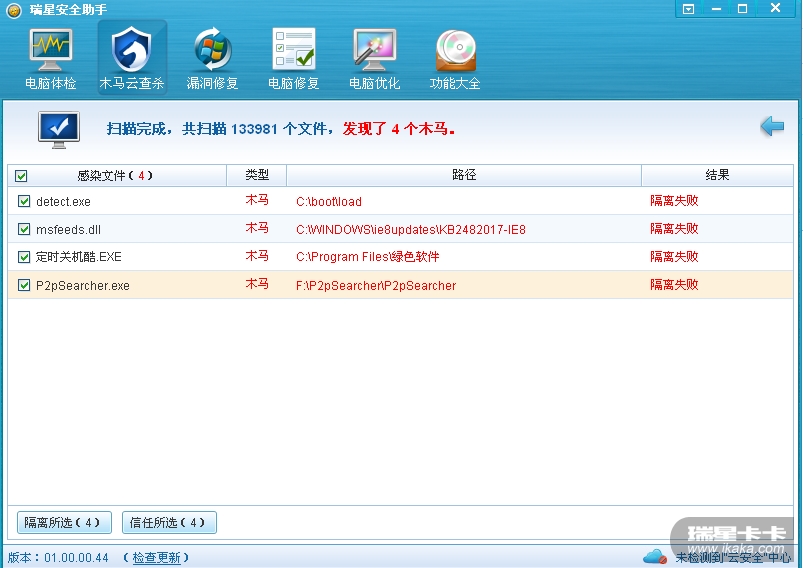The image size is (803, 568).
Task: Click path C:\Program Files\绿色软件
Action: click(367, 257)
